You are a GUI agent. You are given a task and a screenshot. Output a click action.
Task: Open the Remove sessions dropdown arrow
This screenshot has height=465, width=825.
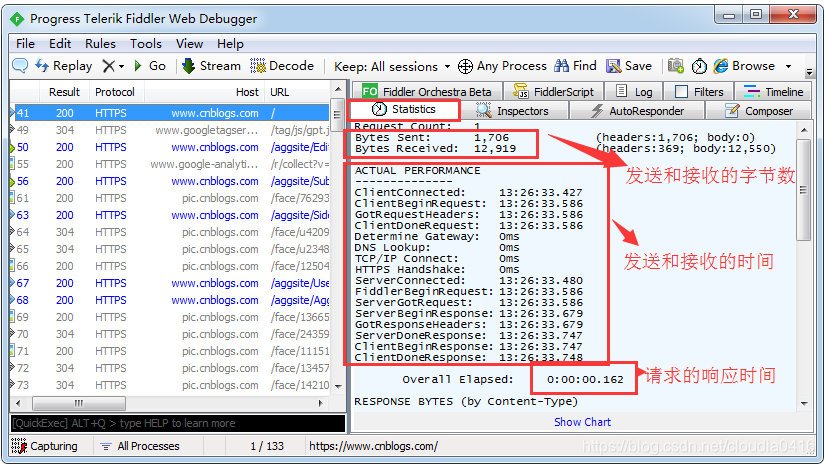click(122, 67)
